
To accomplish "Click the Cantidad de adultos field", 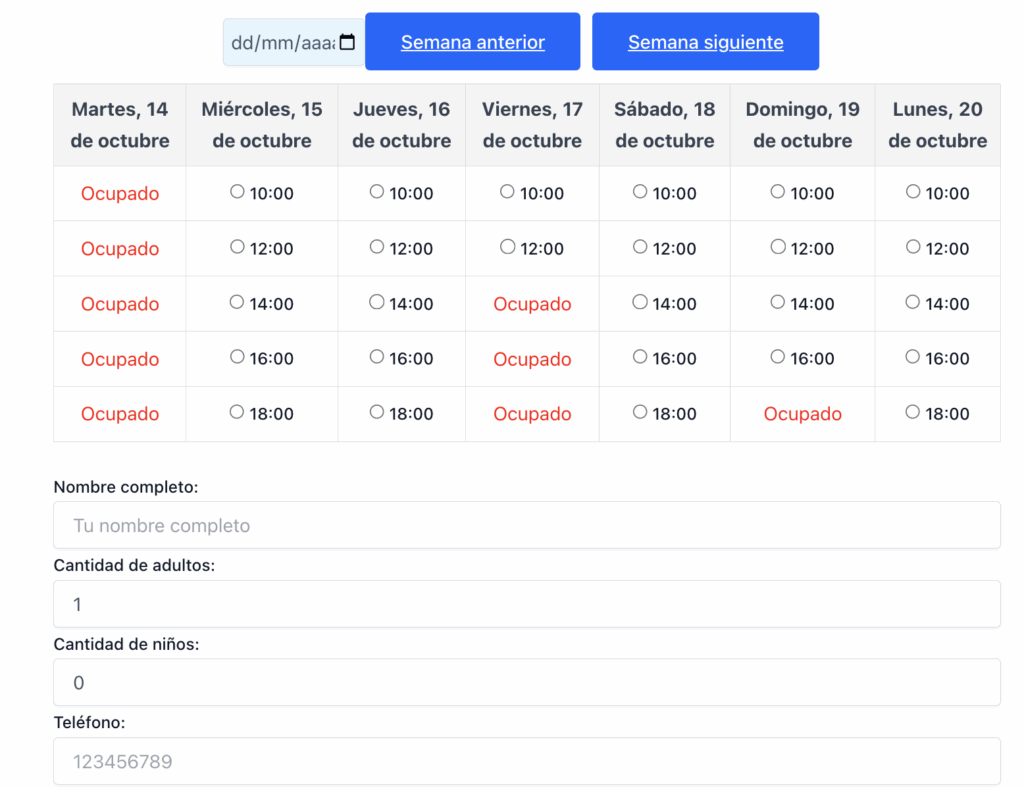I will (526, 604).
